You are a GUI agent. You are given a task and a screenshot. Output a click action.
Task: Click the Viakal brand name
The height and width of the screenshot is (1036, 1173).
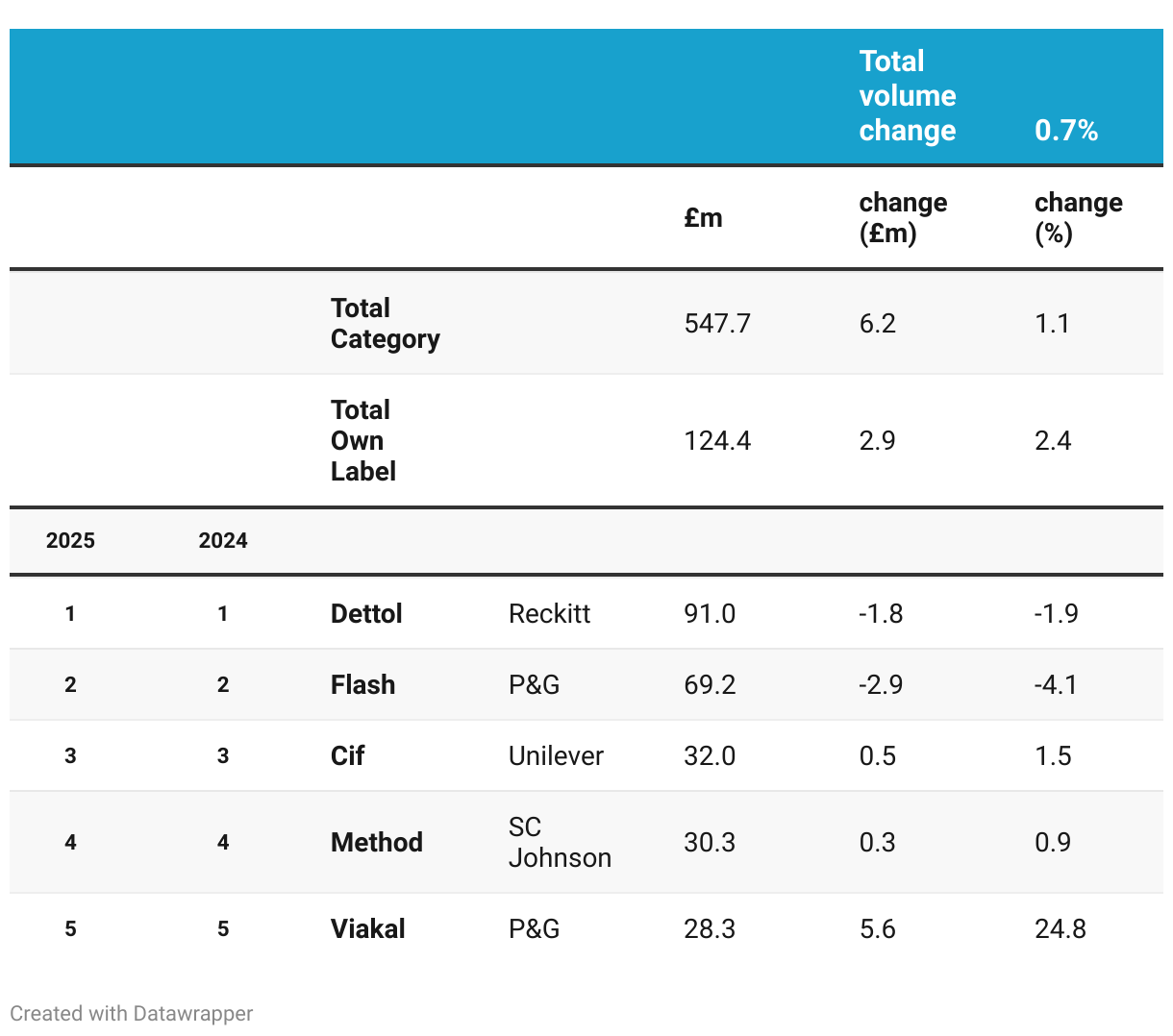(368, 928)
